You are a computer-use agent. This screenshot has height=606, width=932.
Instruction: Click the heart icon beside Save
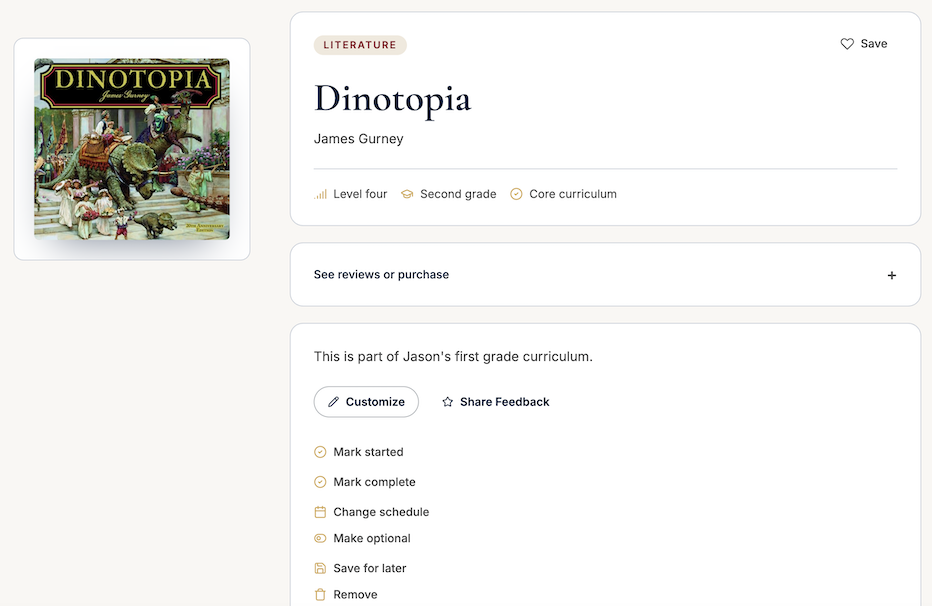[x=847, y=44]
